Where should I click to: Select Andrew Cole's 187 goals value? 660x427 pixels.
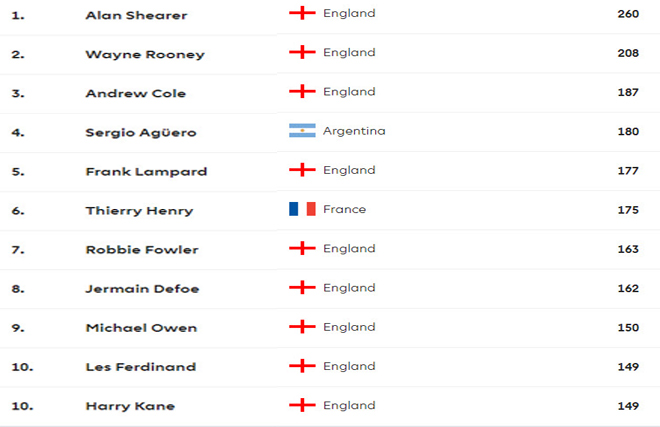pyautogui.click(x=628, y=92)
